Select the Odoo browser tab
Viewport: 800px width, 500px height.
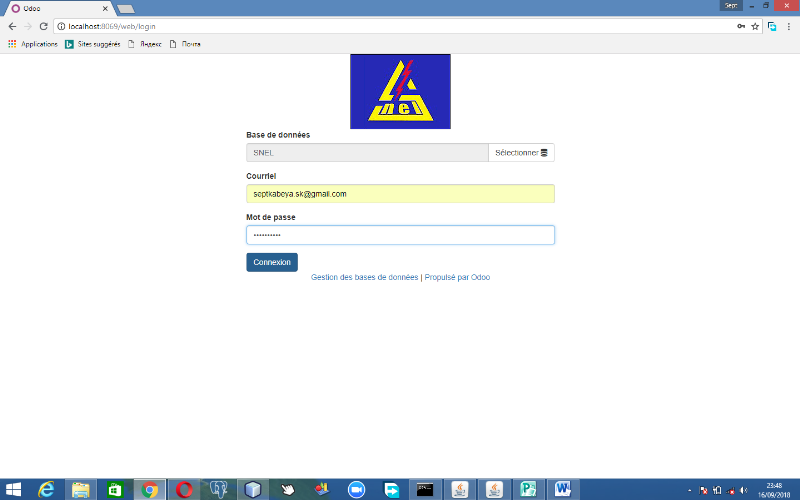coord(59,9)
